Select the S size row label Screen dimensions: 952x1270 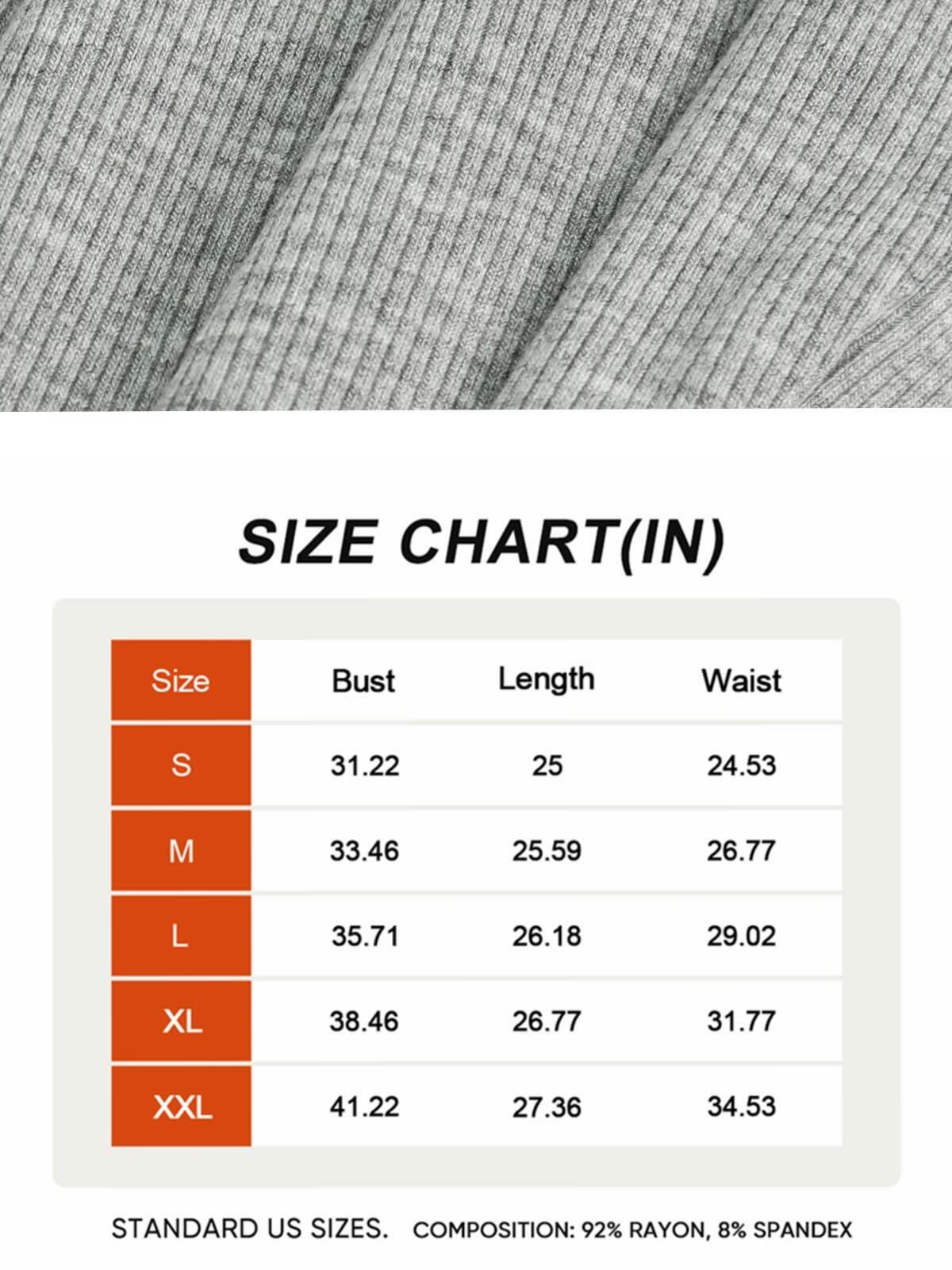pos(181,765)
